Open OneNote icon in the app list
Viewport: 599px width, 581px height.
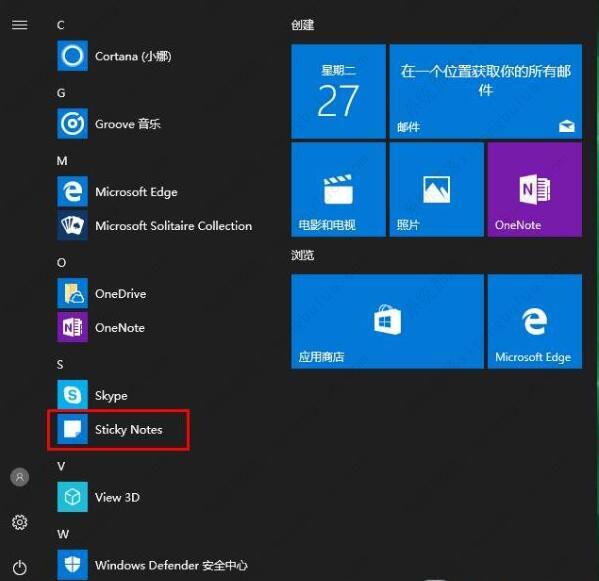pyautogui.click(x=72, y=327)
